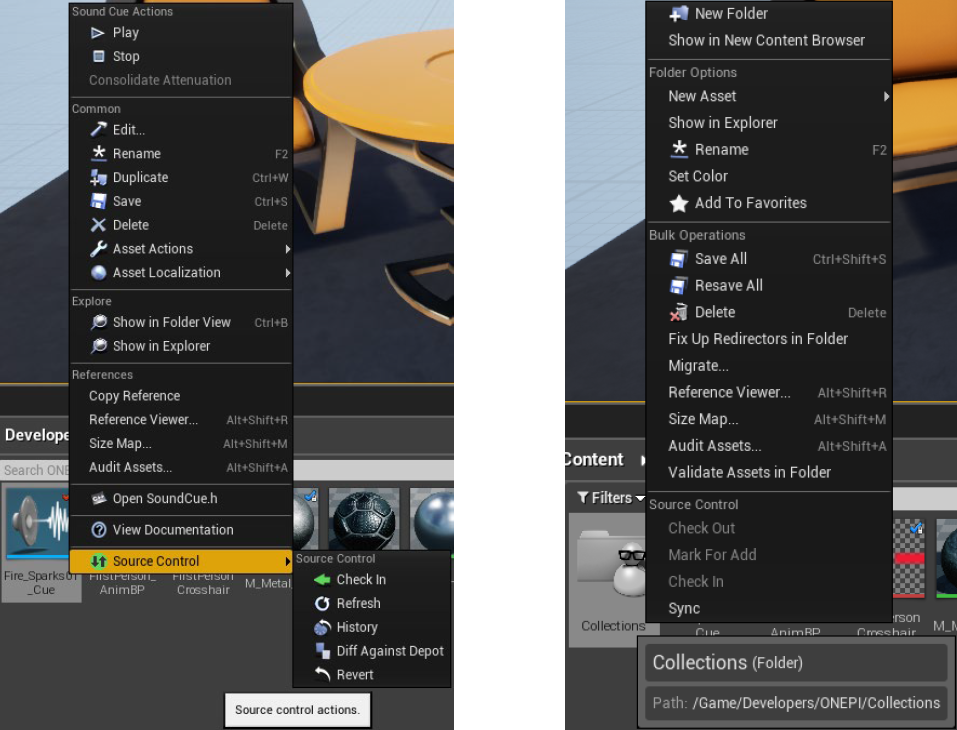This screenshot has width=957, height=730.
Task: Open Set Color for the folder
Action: tap(699, 176)
